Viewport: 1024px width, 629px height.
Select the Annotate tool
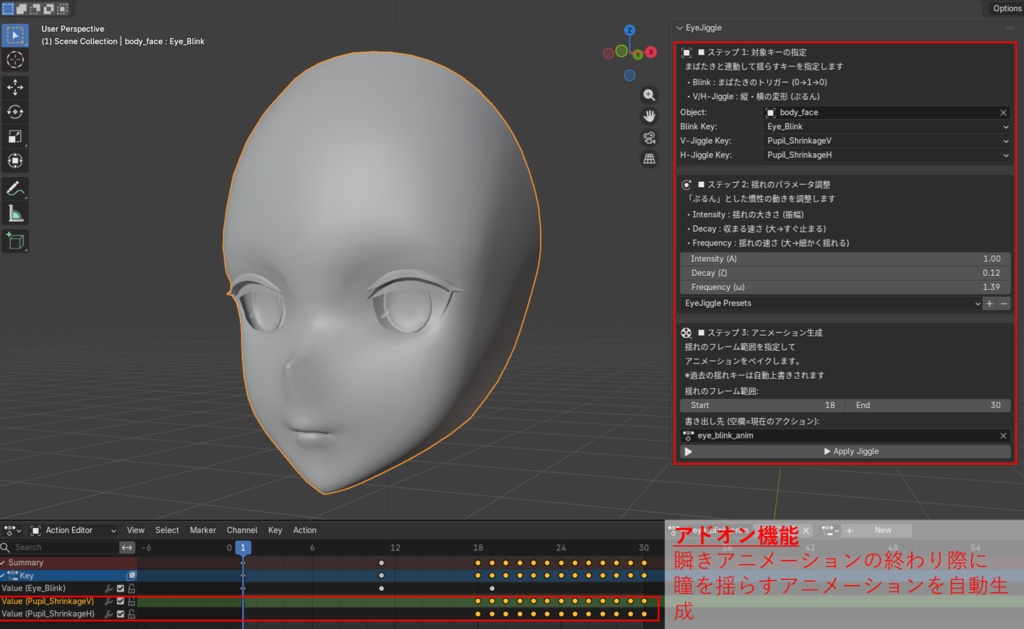(x=14, y=188)
